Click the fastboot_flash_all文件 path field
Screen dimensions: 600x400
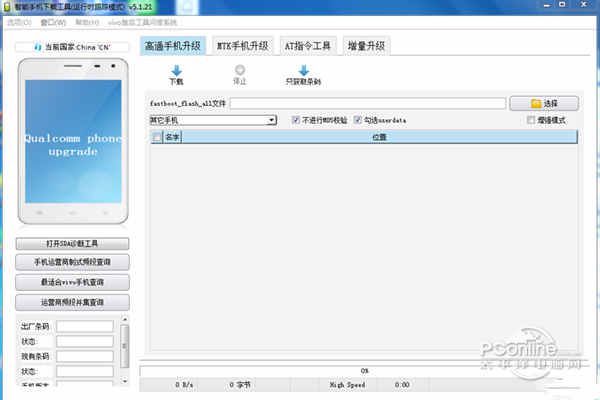click(x=368, y=103)
